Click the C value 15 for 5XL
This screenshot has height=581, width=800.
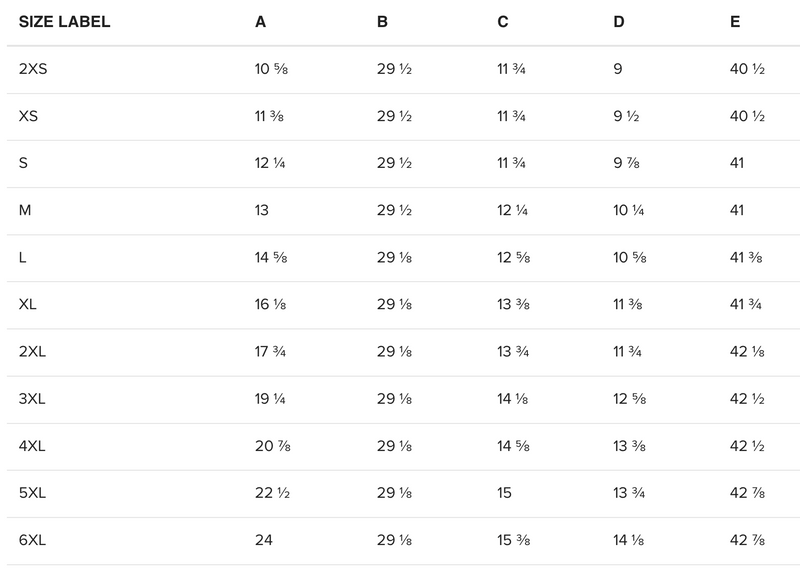505,494
